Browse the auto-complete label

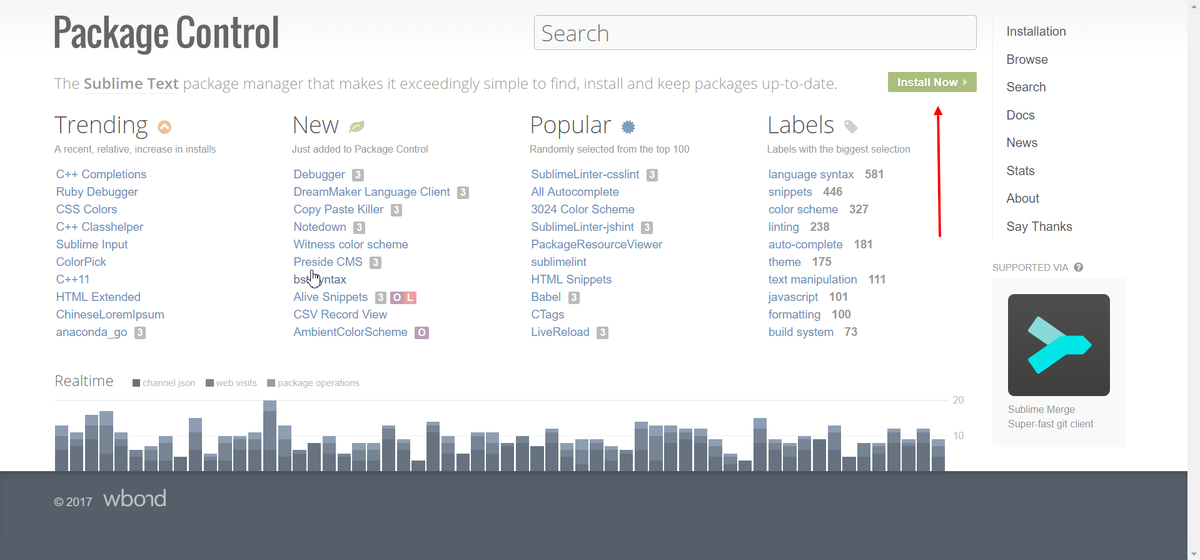(x=806, y=245)
